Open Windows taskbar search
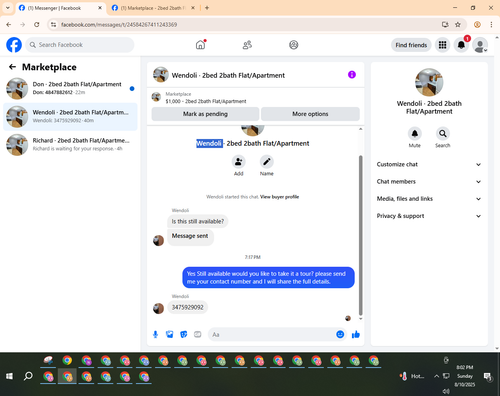 (28, 376)
